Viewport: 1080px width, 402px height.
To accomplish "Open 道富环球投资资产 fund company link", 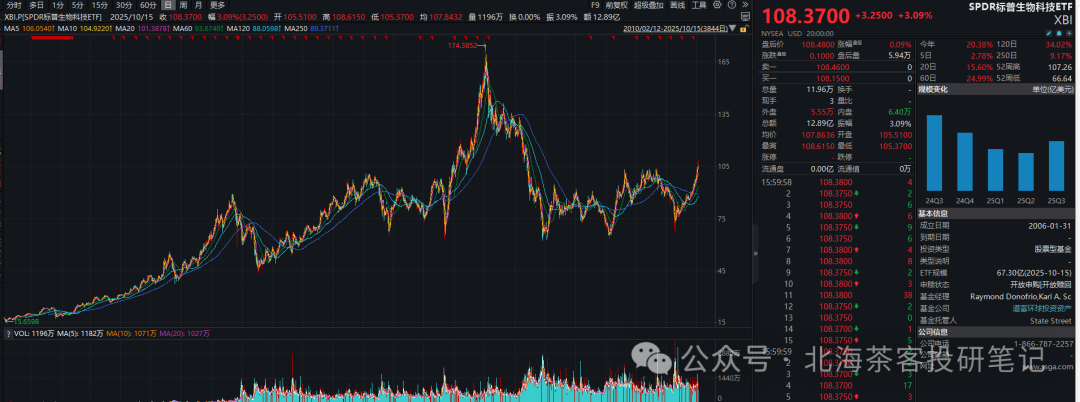I will [1042, 308].
